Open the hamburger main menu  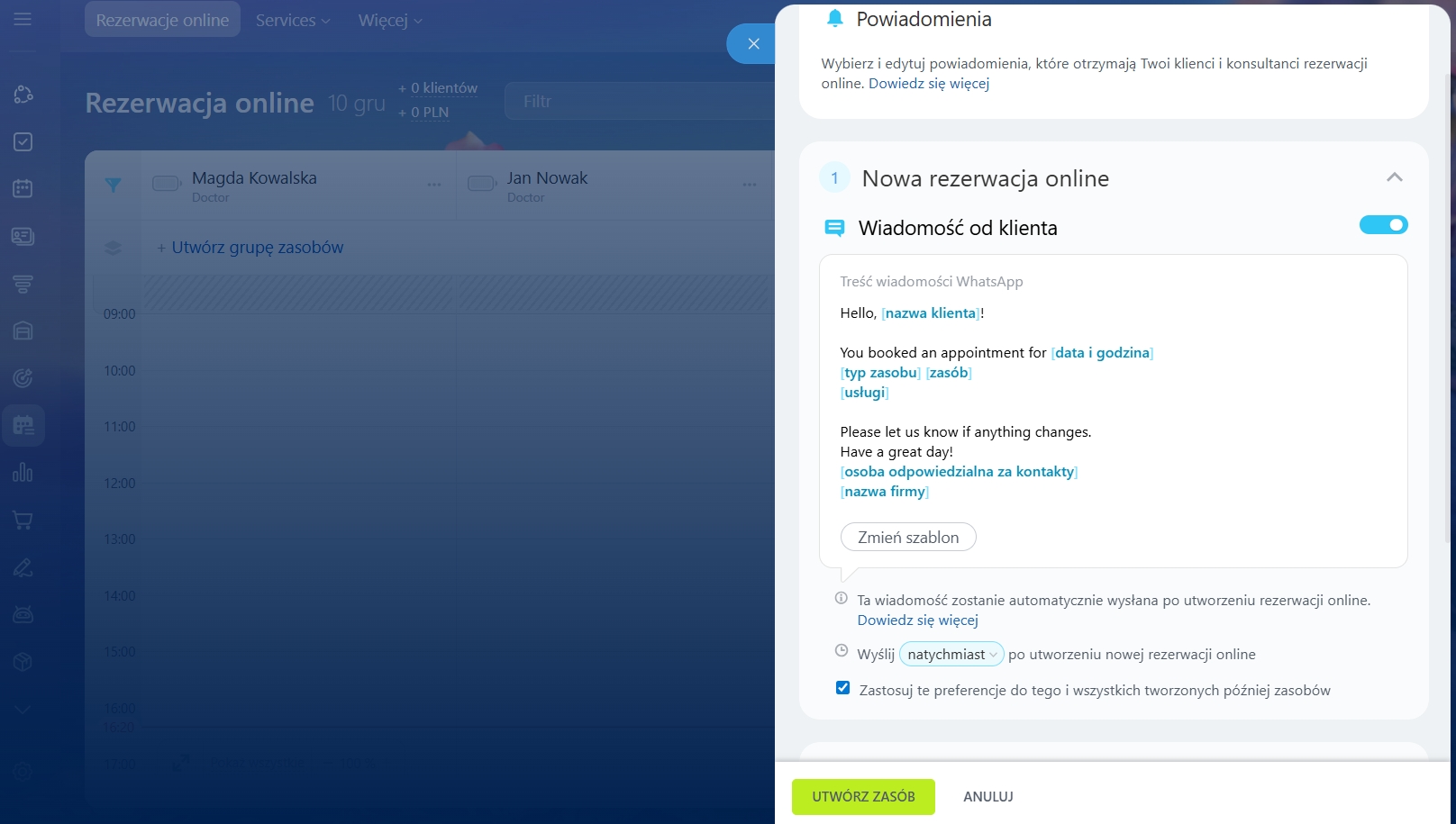pyautogui.click(x=23, y=19)
